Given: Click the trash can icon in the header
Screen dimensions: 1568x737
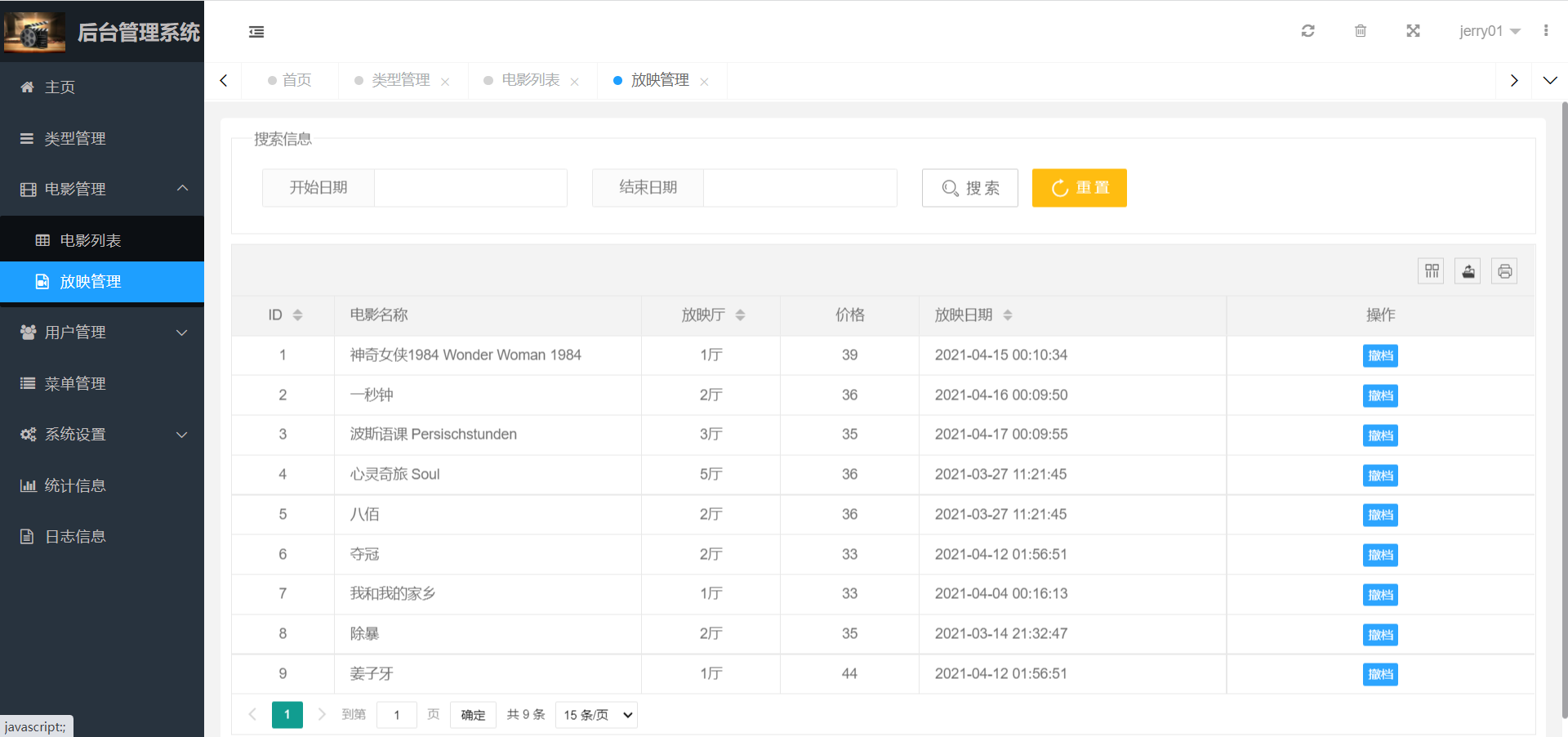Looking at the screenshot, I should 1361,31.
